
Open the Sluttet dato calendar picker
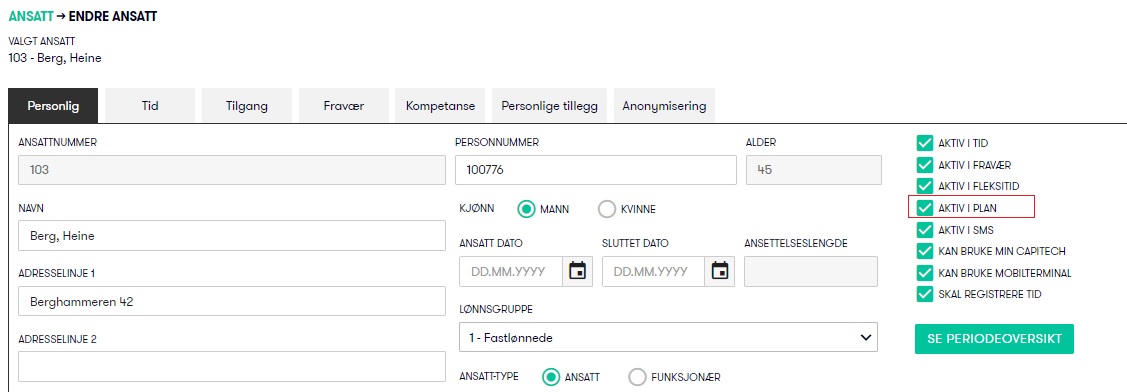720,271
